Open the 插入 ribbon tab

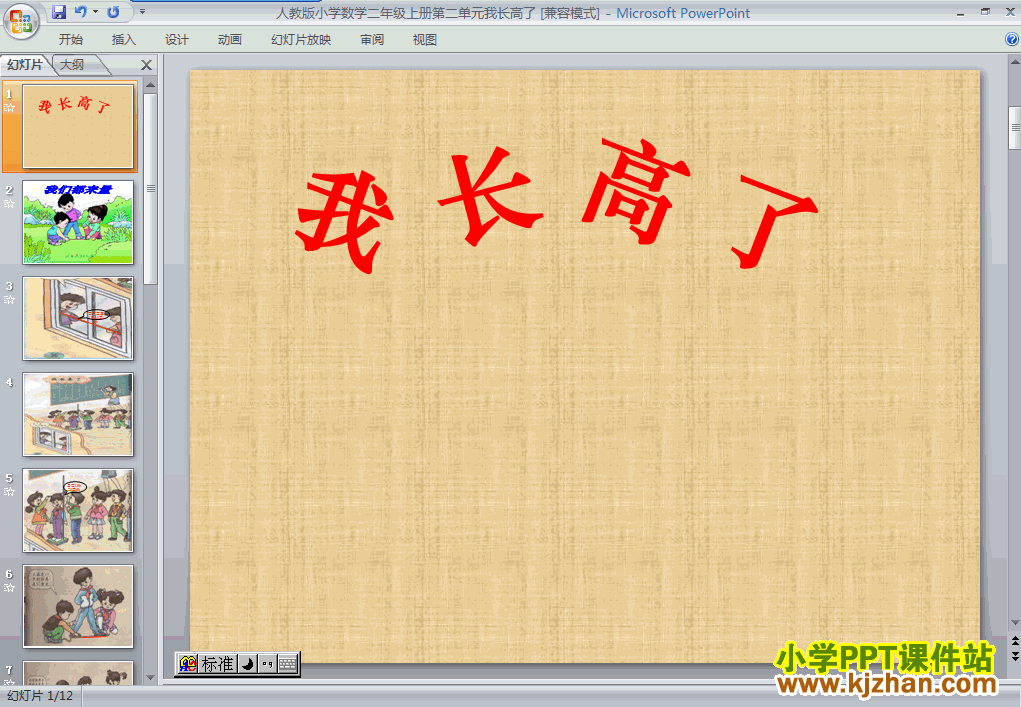(x=124, y=40)
